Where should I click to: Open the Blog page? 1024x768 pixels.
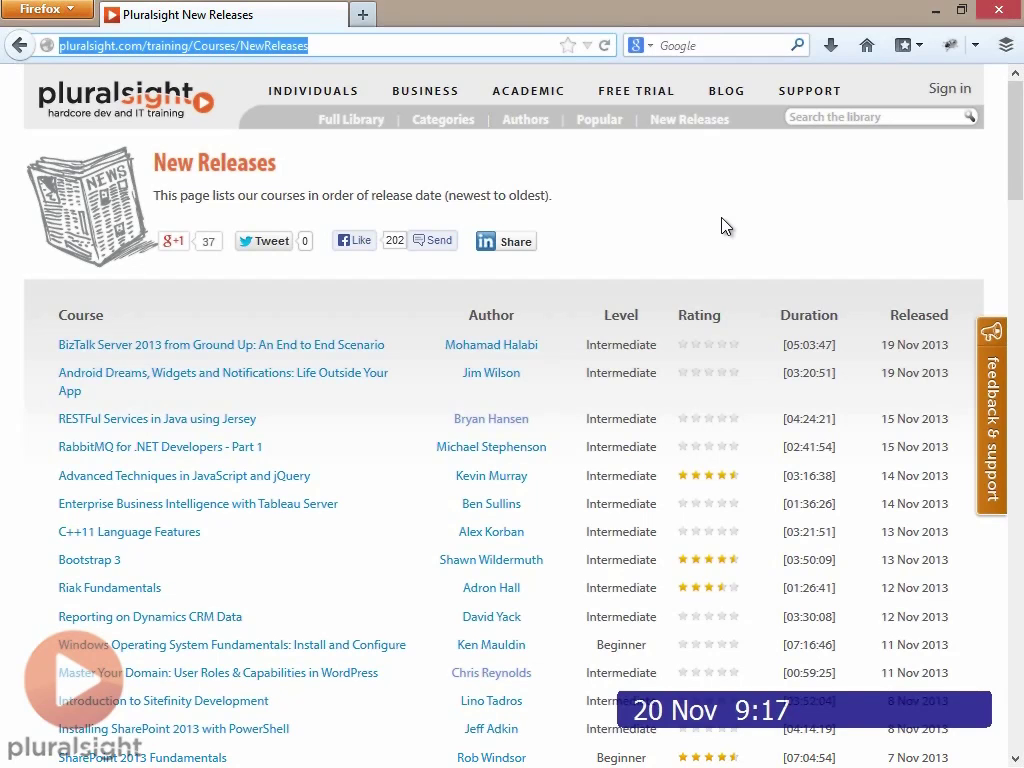pyautogui.click(x=726, y=91)
